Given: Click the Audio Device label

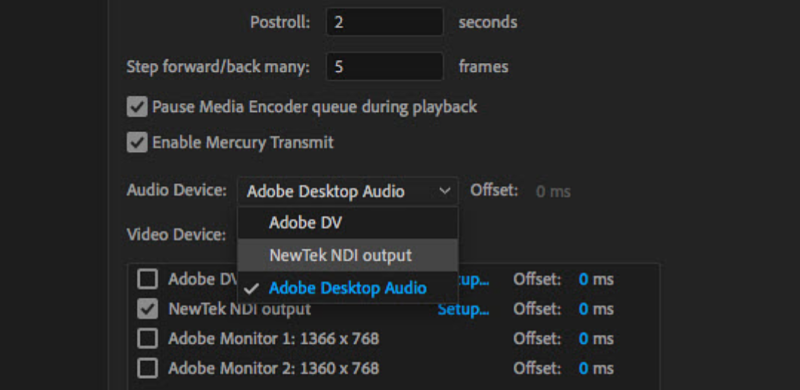Looking at the screenshot, I should [x=177, y=190].
